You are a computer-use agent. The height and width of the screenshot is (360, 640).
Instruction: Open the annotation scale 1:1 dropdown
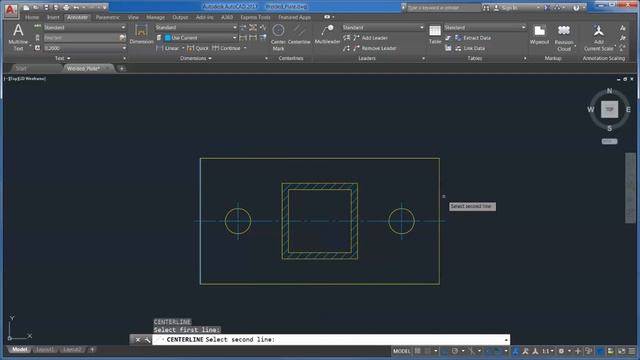point(547,351)
